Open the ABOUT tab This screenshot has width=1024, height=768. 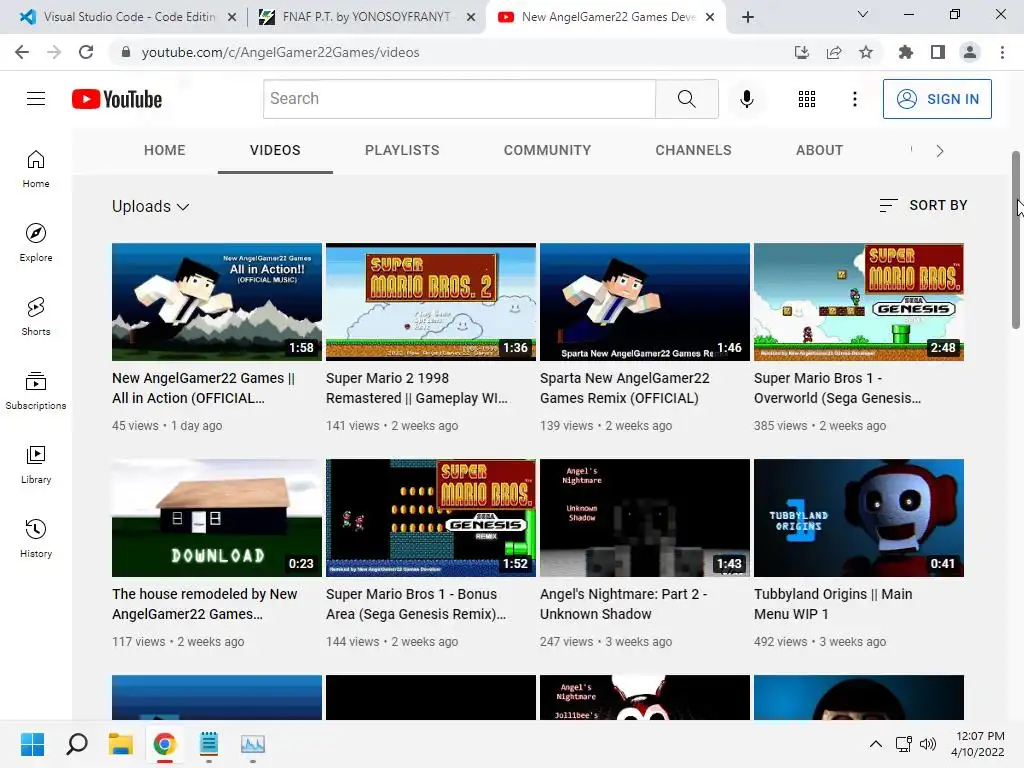[x=819, y=150]
